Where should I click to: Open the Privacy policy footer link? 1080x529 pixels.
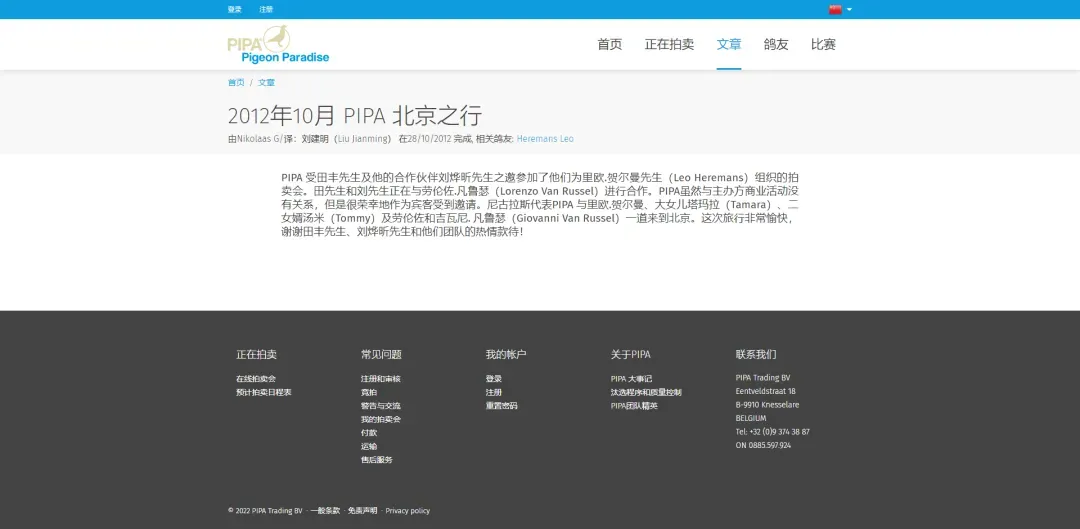click(408, 511)
